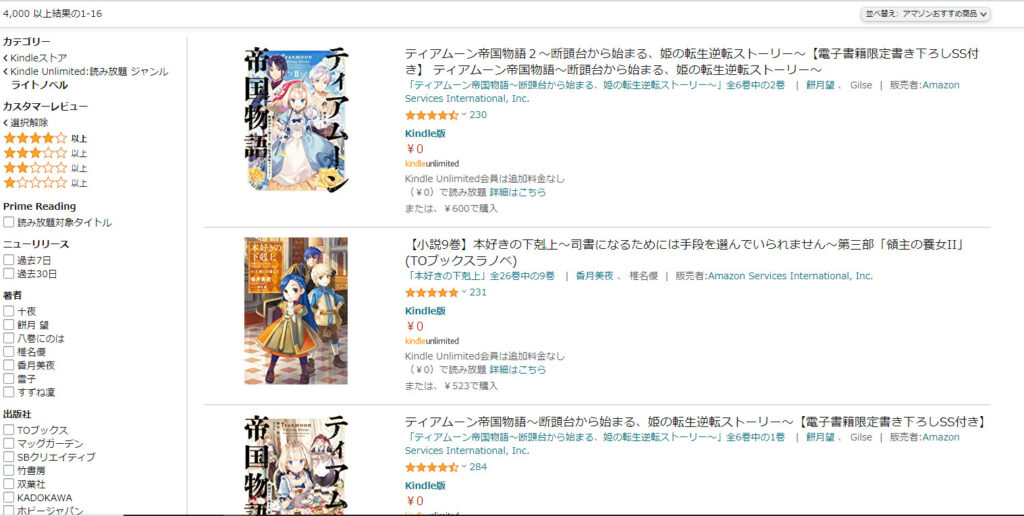
Task: Open 本好きの下剋上 第三部 book title link
Action: 684,253
